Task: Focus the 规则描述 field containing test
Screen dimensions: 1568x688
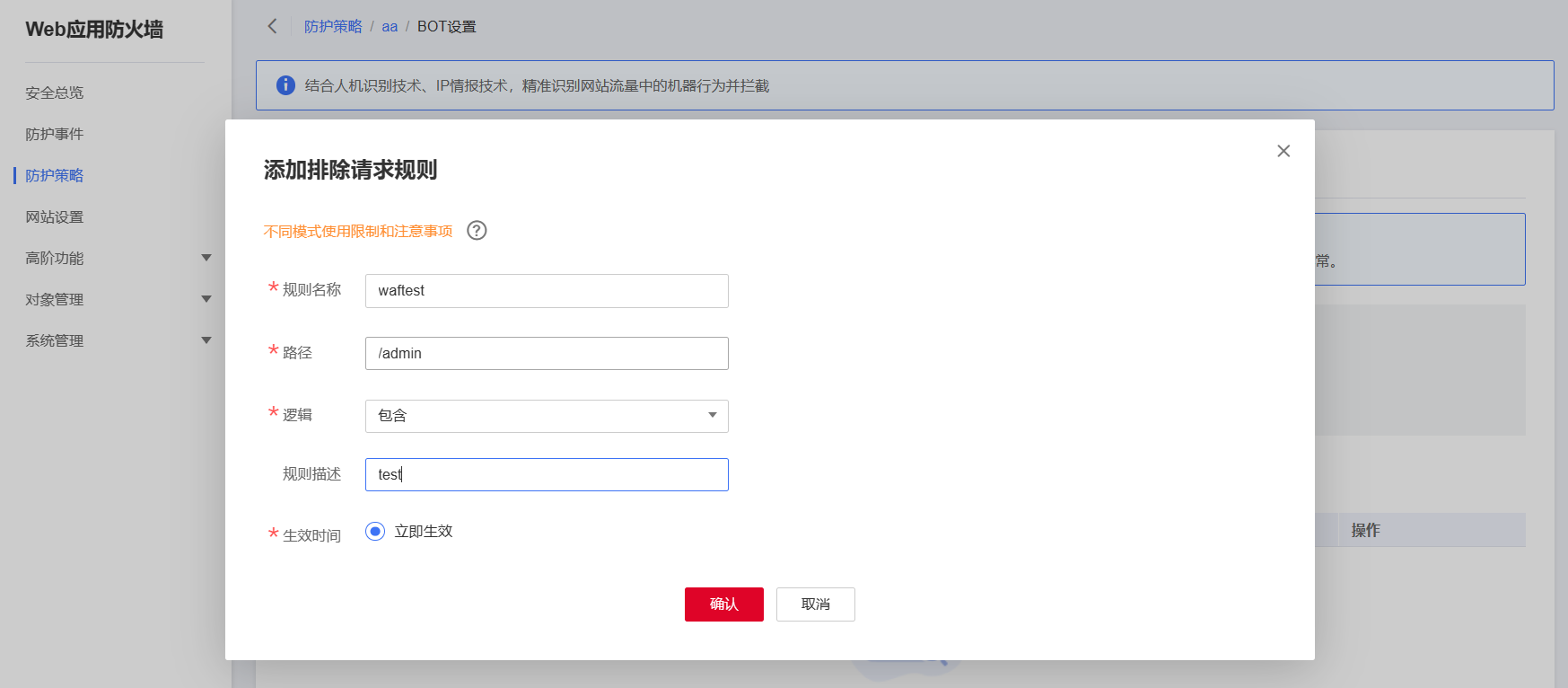Action: pos(547,475)
